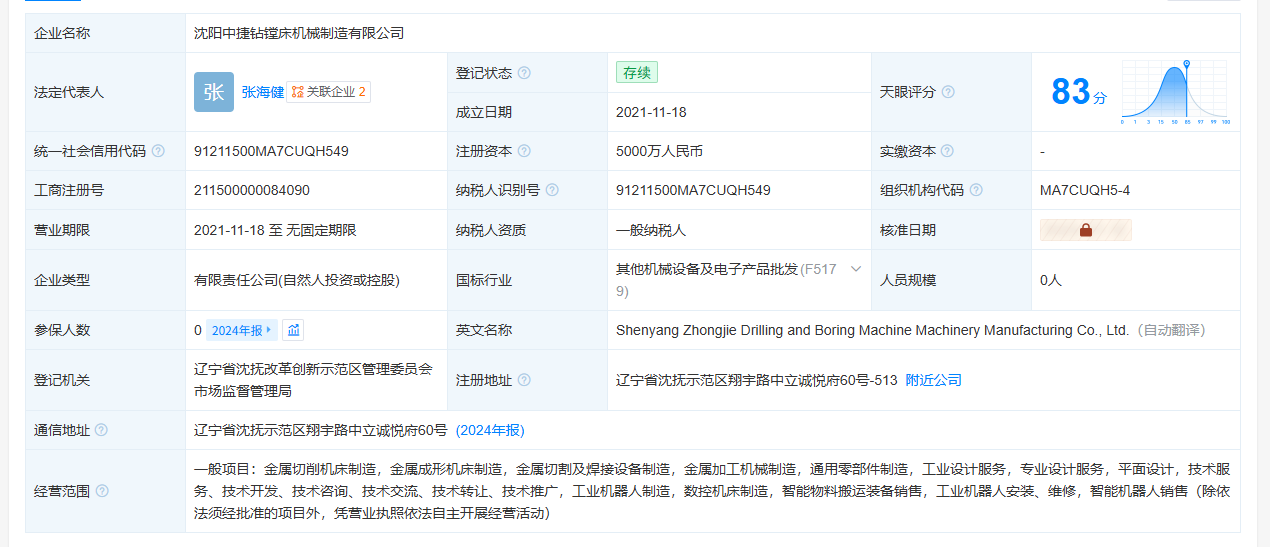Screen dimensions: 1270x547
Task: Click the taxpayer qualification 一般纳税人
Action: point(651,230)
